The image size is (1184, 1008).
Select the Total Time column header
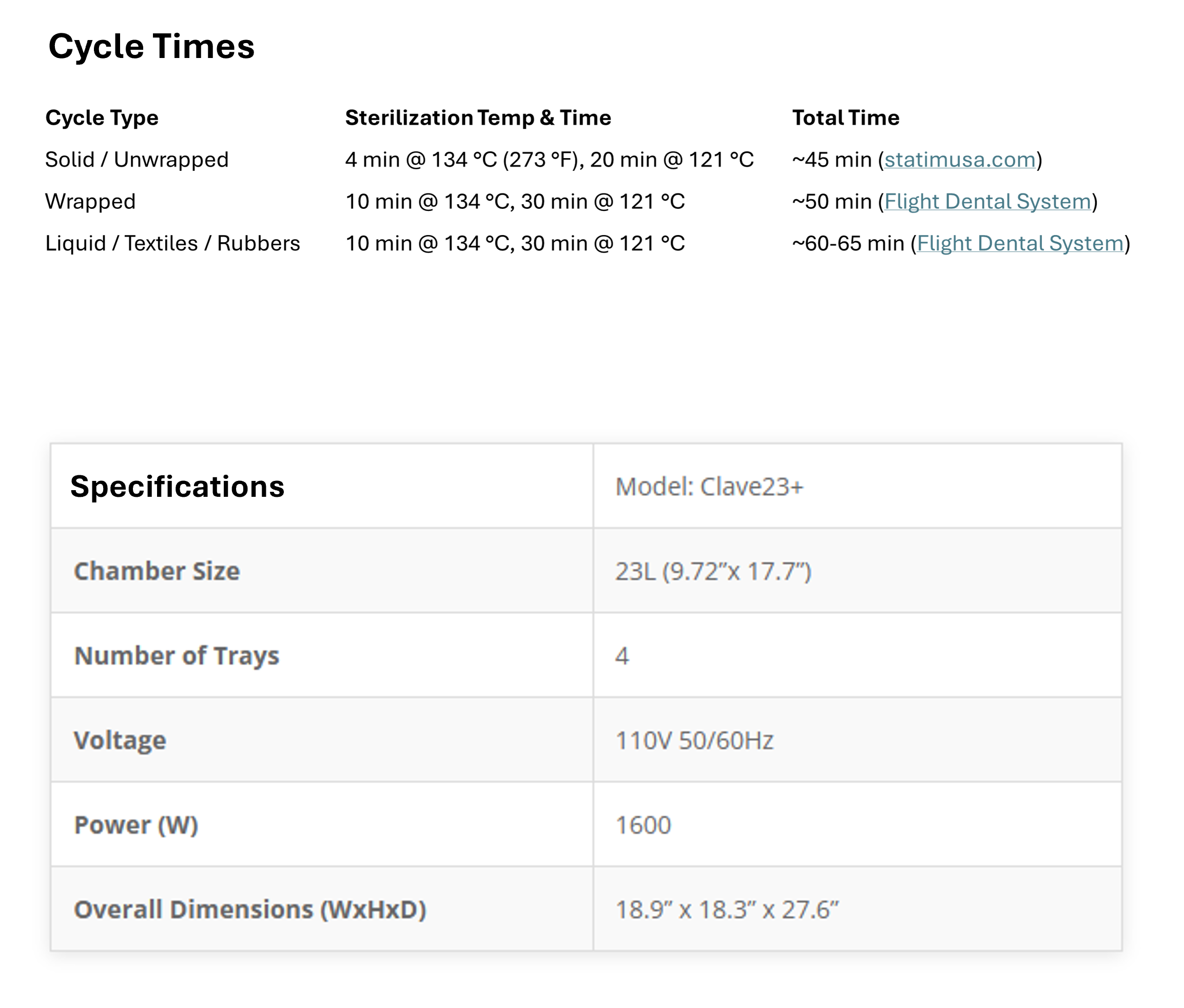(845, 118)
